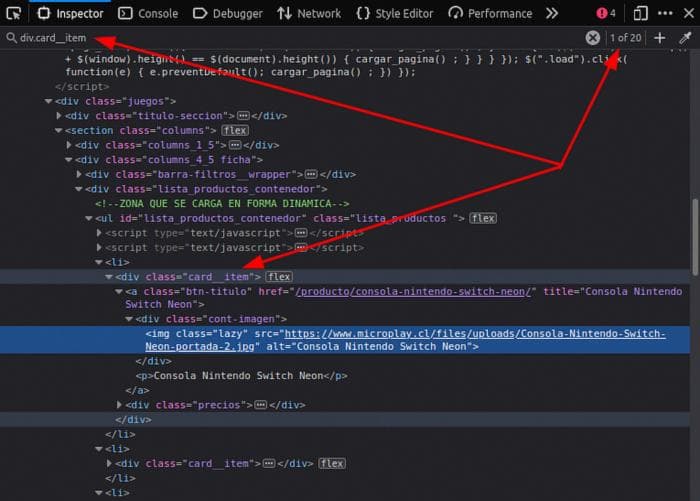The width and height of the screenshot is (700, 501).
Task: Activate the element picker icon
Action: click(14, 13)
